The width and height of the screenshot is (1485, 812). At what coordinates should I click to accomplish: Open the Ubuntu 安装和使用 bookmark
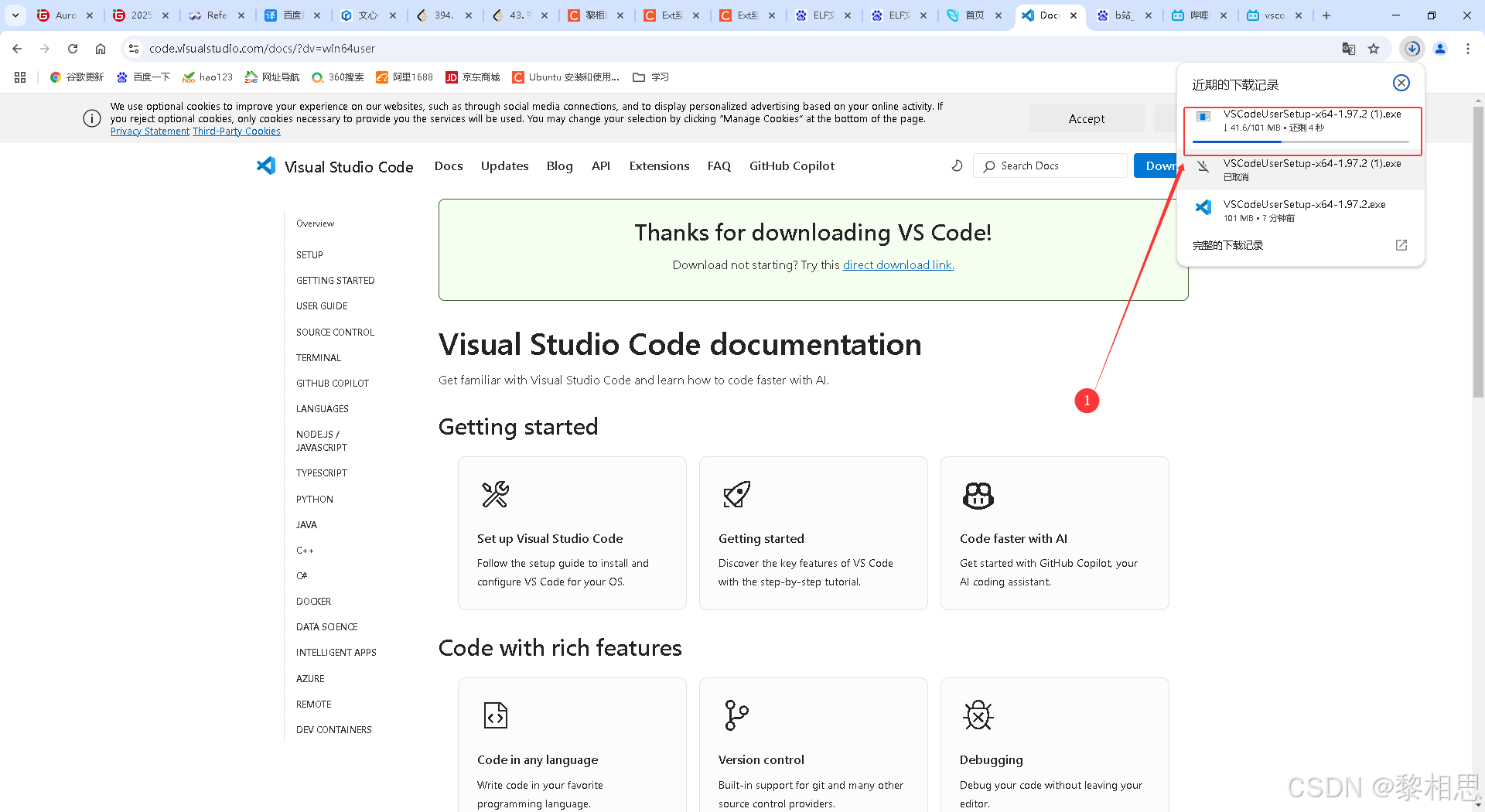(566, 77)
